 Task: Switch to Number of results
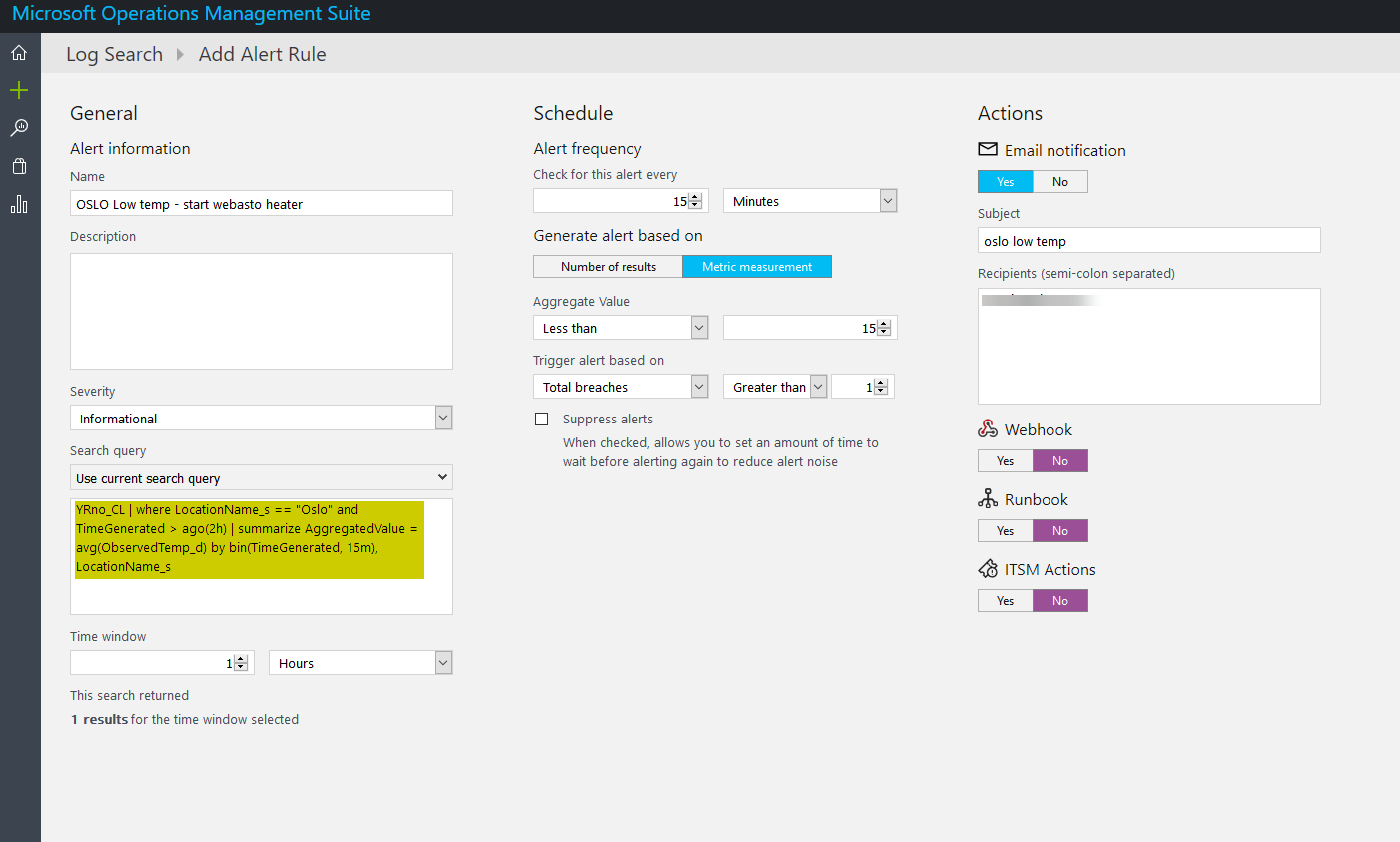(x=608, y=267)
